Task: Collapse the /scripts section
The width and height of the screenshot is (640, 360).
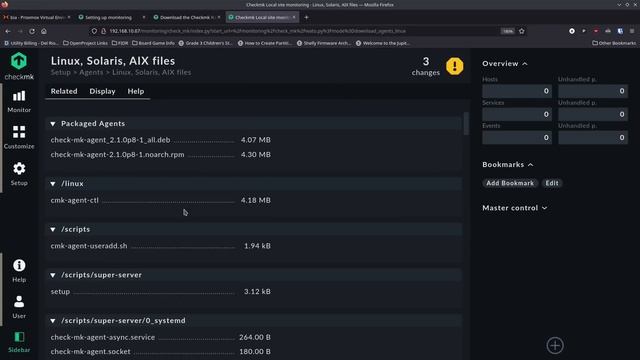Action: click(53, 229)
